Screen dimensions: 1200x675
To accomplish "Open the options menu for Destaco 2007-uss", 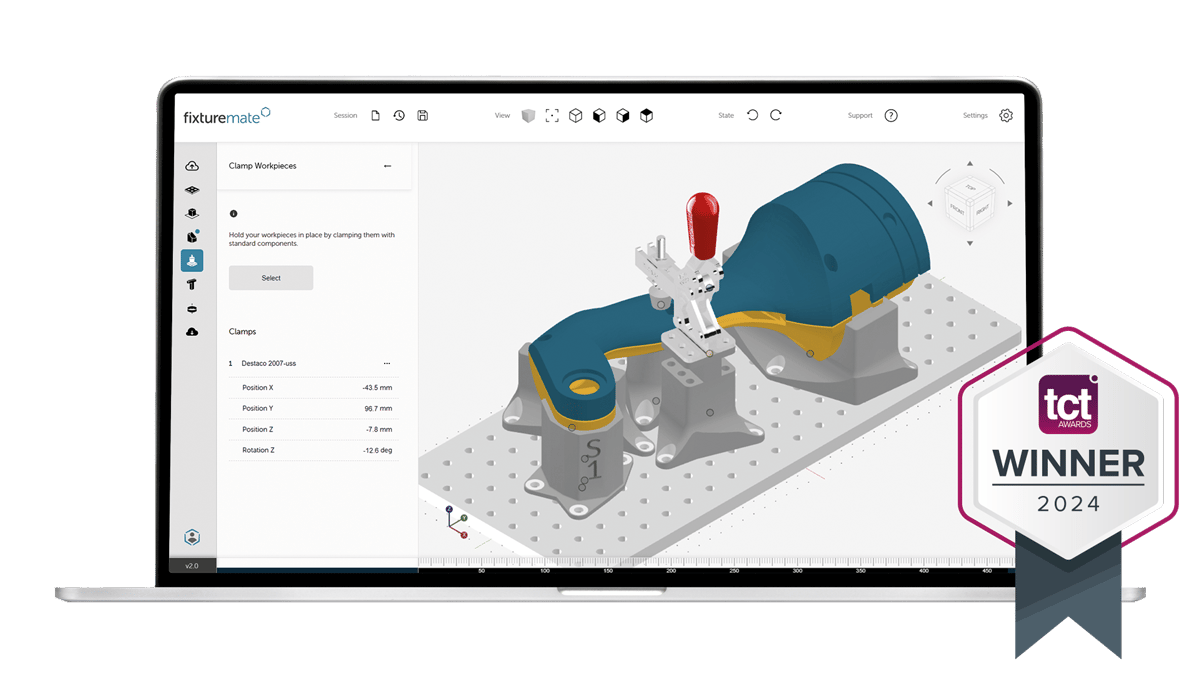I will click(387, 364).
